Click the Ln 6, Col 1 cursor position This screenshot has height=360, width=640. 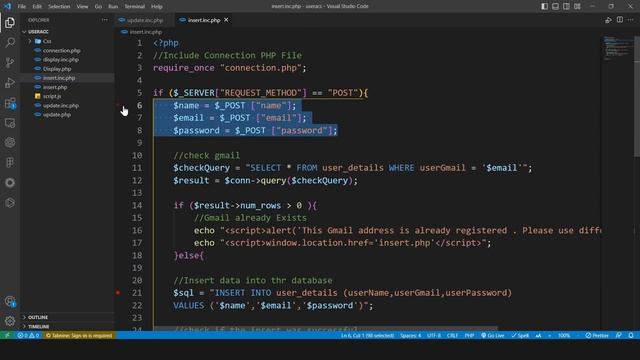click(367, 336)
